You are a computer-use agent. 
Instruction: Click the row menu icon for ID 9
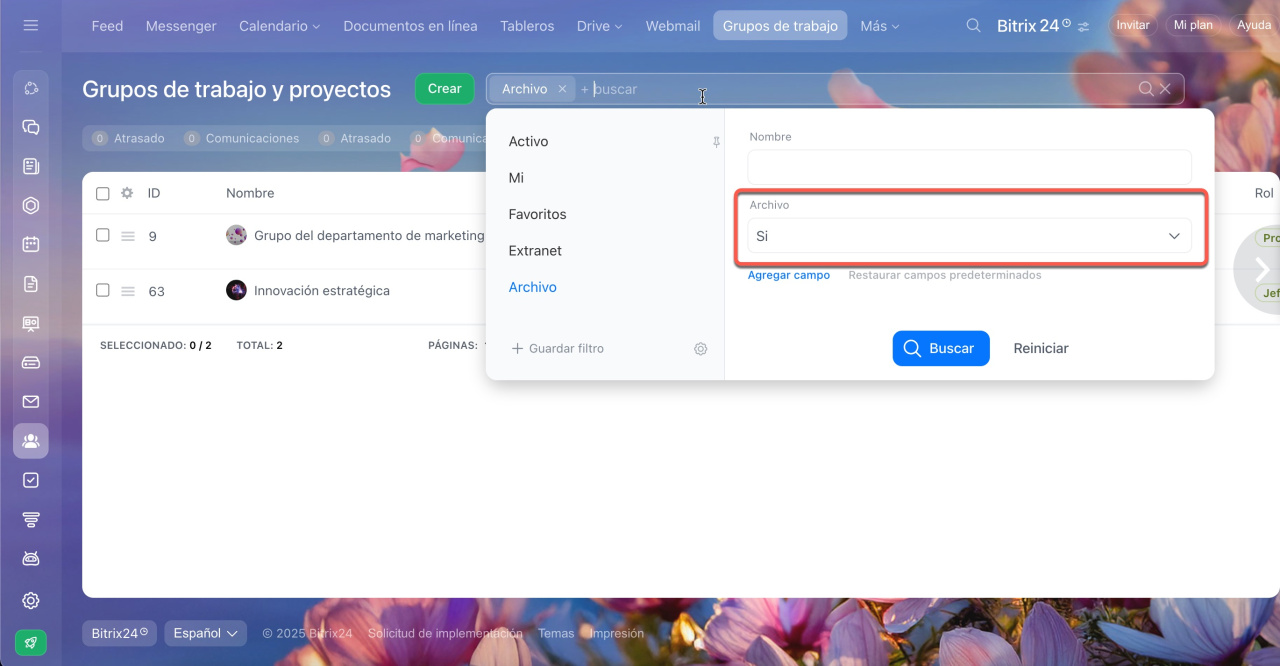click(x=128, y=236)
